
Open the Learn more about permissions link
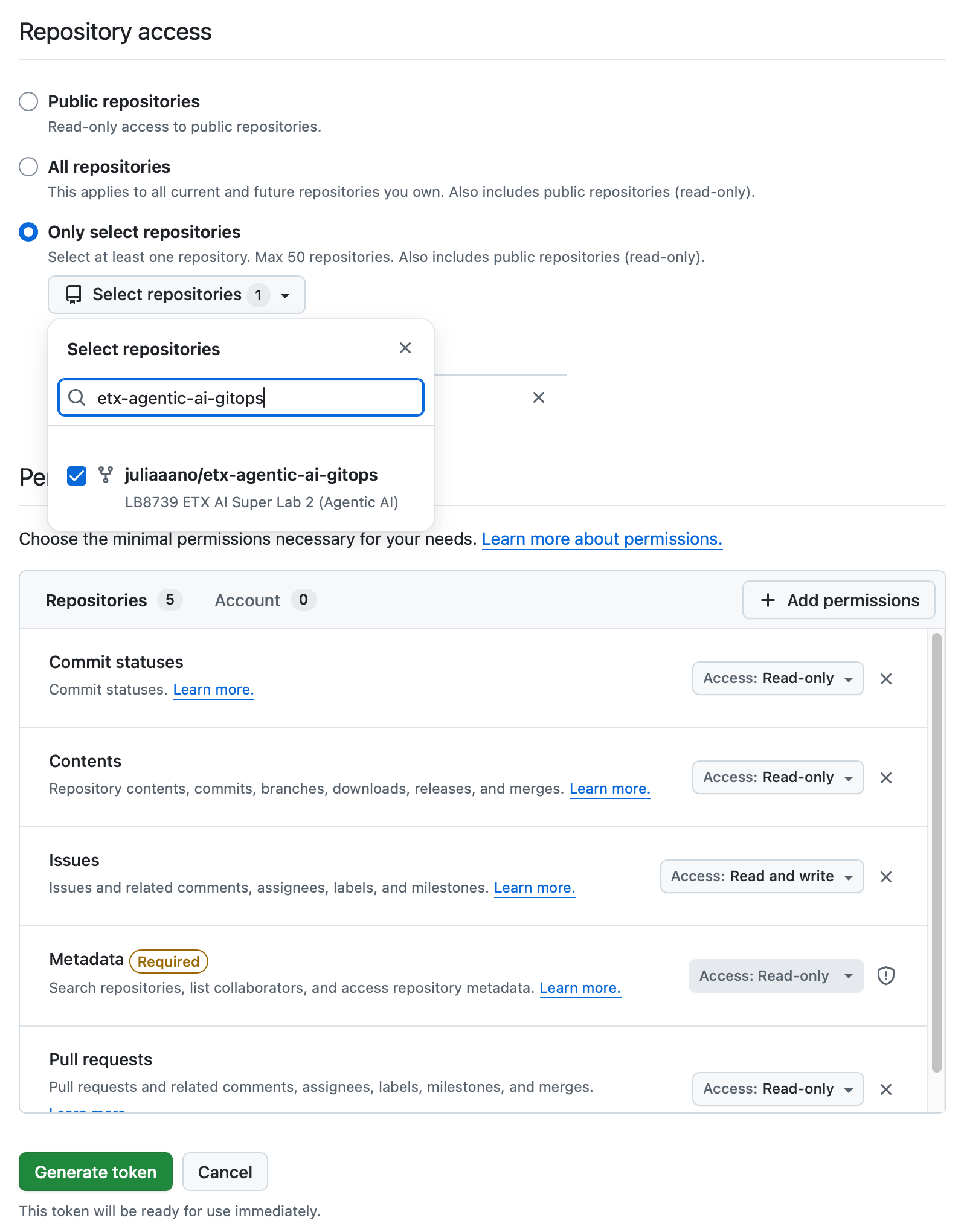click(x=602, y=539)
